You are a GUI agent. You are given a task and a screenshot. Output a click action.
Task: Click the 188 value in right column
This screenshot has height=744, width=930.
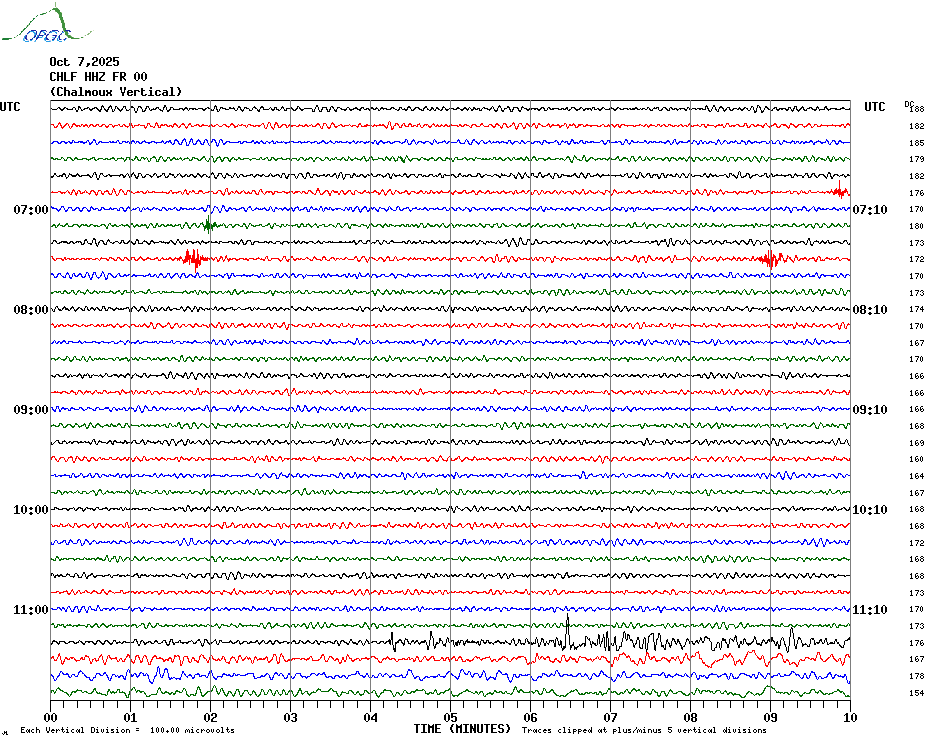(916, 109)
